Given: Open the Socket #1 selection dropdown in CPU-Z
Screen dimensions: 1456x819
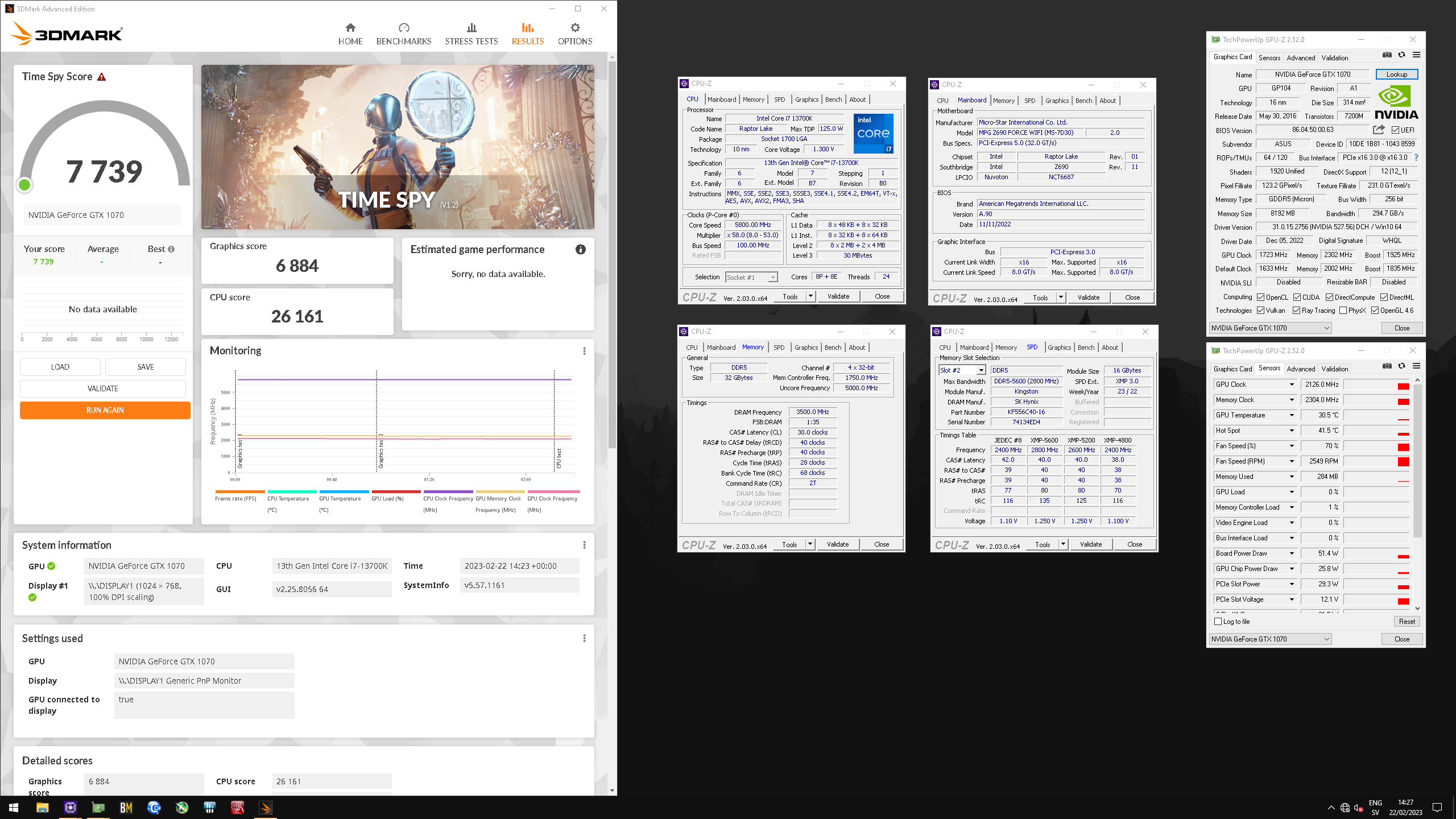Looking at the screenshot, I should 751,278.
